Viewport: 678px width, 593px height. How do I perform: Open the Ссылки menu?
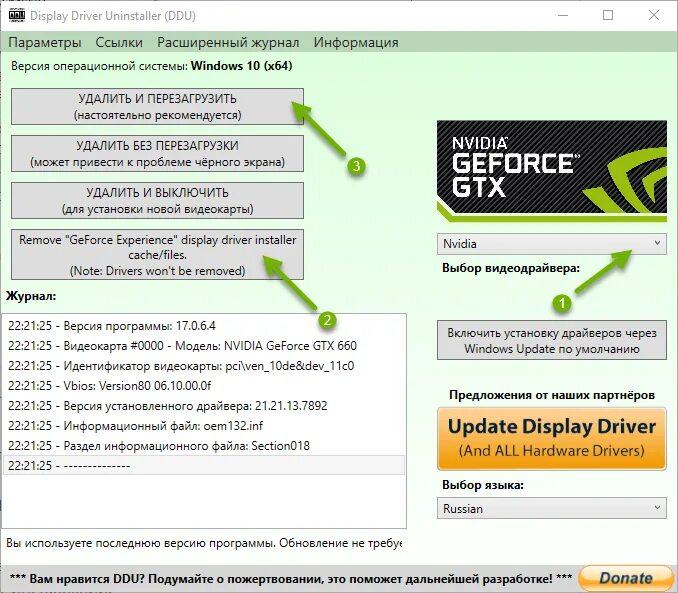[119, 42]
